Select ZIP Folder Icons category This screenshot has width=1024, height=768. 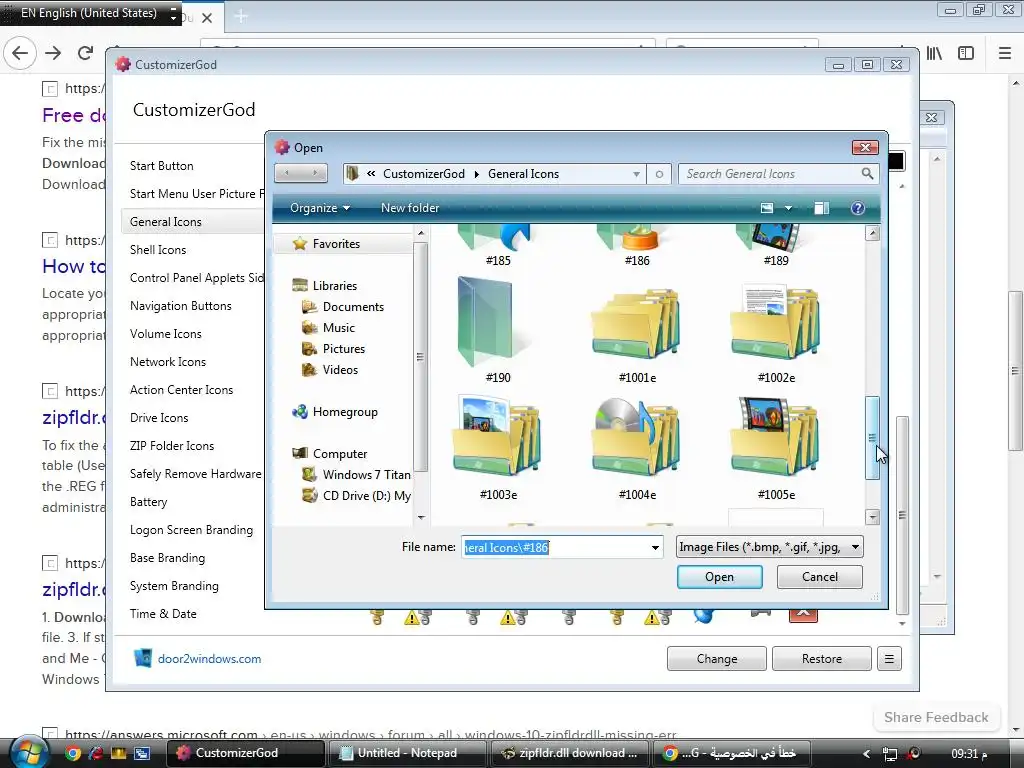(172, 446)
